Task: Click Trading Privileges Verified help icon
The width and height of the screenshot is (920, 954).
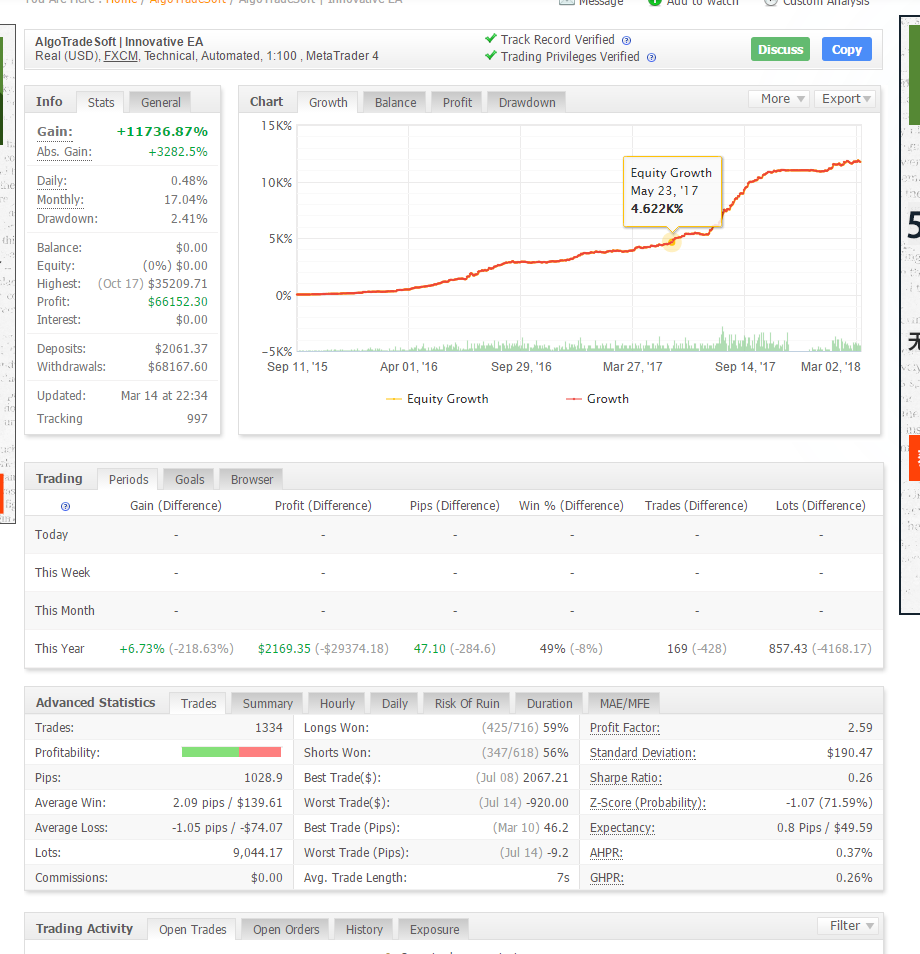Action: point(651,58)
